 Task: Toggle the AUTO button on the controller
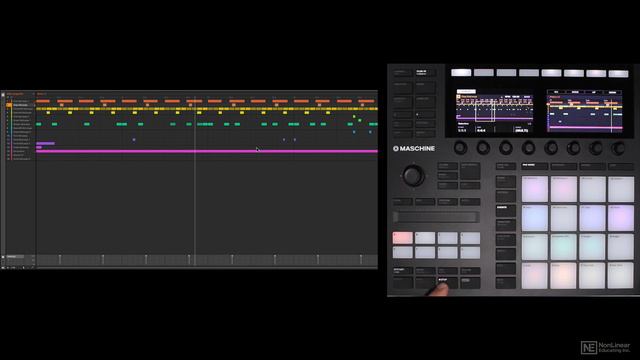pyautogui.click(x=402, y=133)
